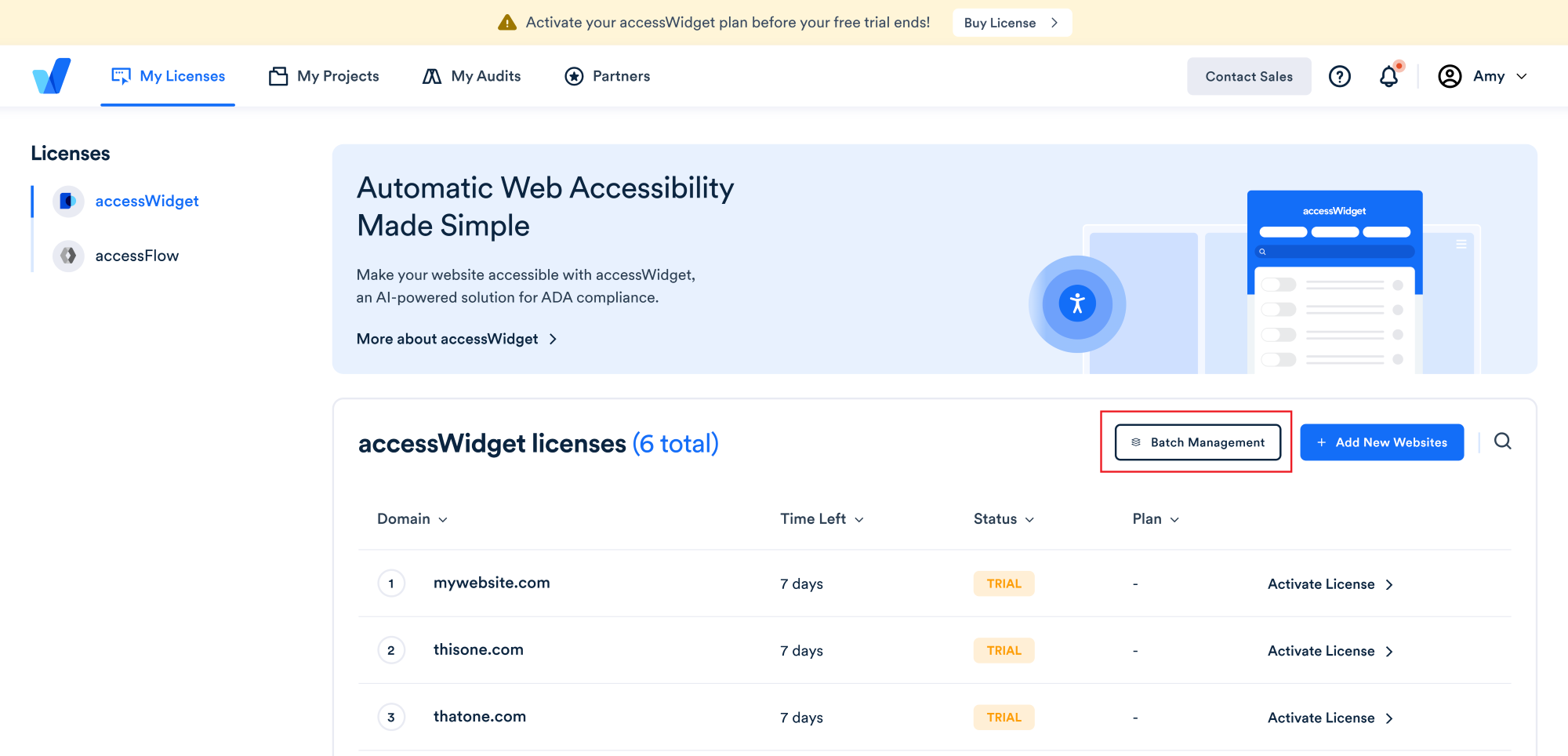Click the user avatar icon next to Amy
This screenshot has width=1568, height=756.
(x=1450, y=76)
